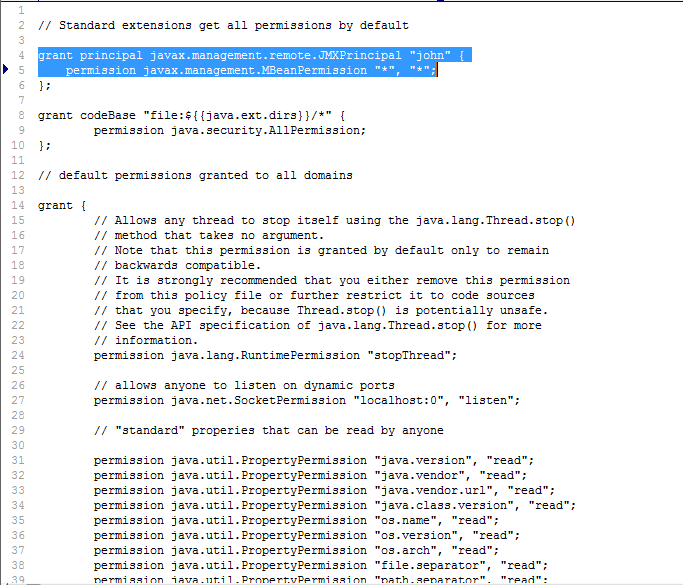Click the comment about java.lang.Thread.stop() on line 15
This screenshot has height=585, width=683.
point(335,220)
